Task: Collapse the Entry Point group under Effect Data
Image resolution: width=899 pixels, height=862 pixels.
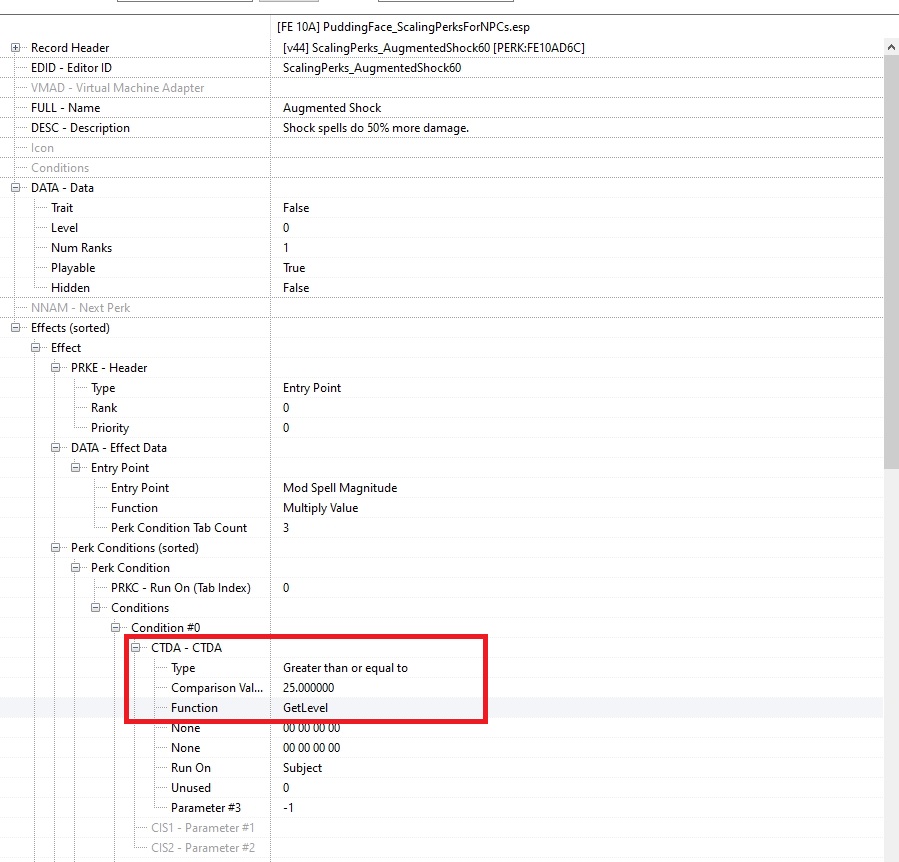Action: click(x=76, y=467)
